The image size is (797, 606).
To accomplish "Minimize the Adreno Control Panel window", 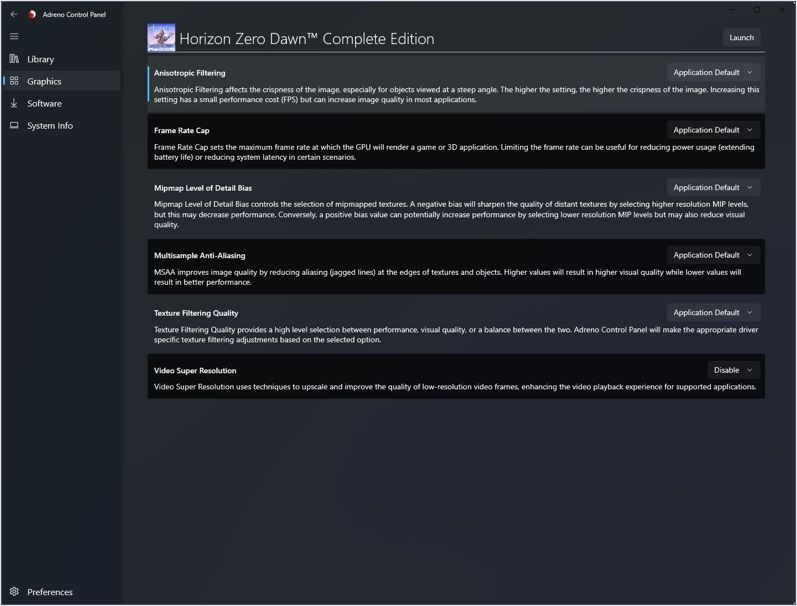I will (x=731, y=10).
